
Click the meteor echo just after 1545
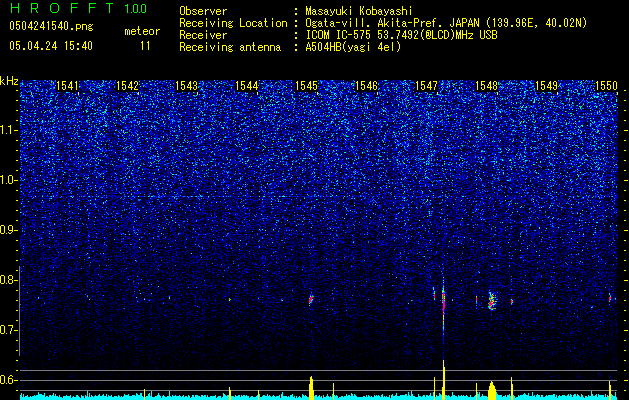pos(311,300)
